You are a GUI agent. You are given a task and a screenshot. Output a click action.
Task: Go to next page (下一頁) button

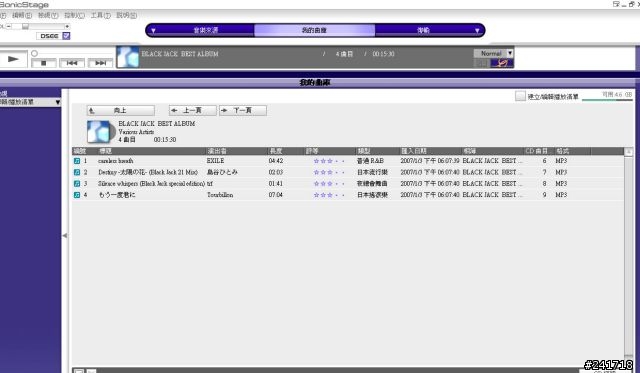[243, 111]
